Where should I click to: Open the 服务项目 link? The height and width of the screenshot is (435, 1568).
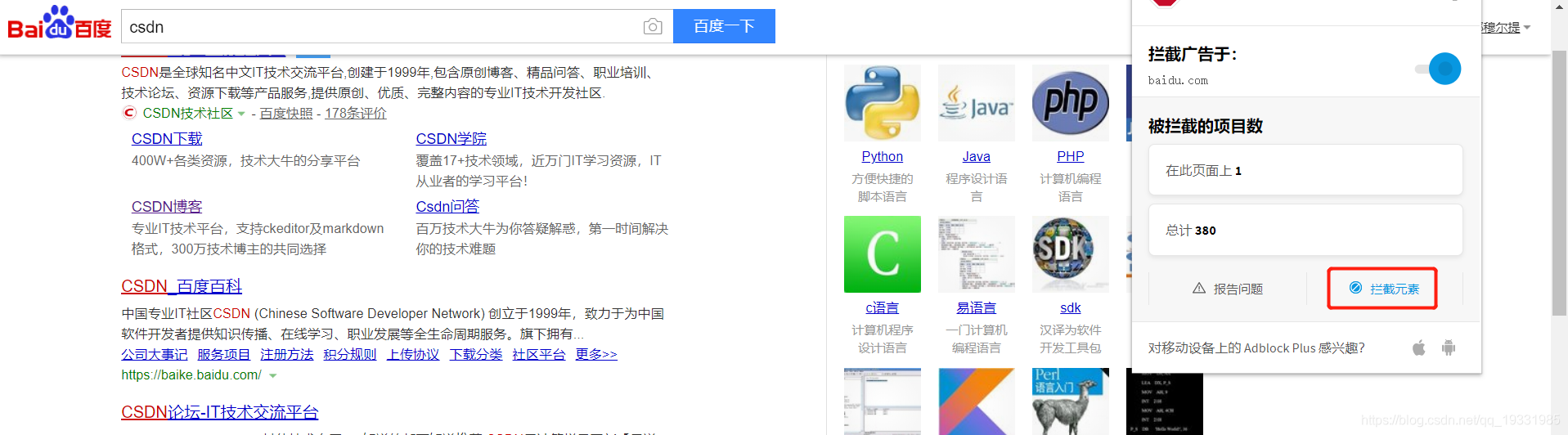[223, 354]
